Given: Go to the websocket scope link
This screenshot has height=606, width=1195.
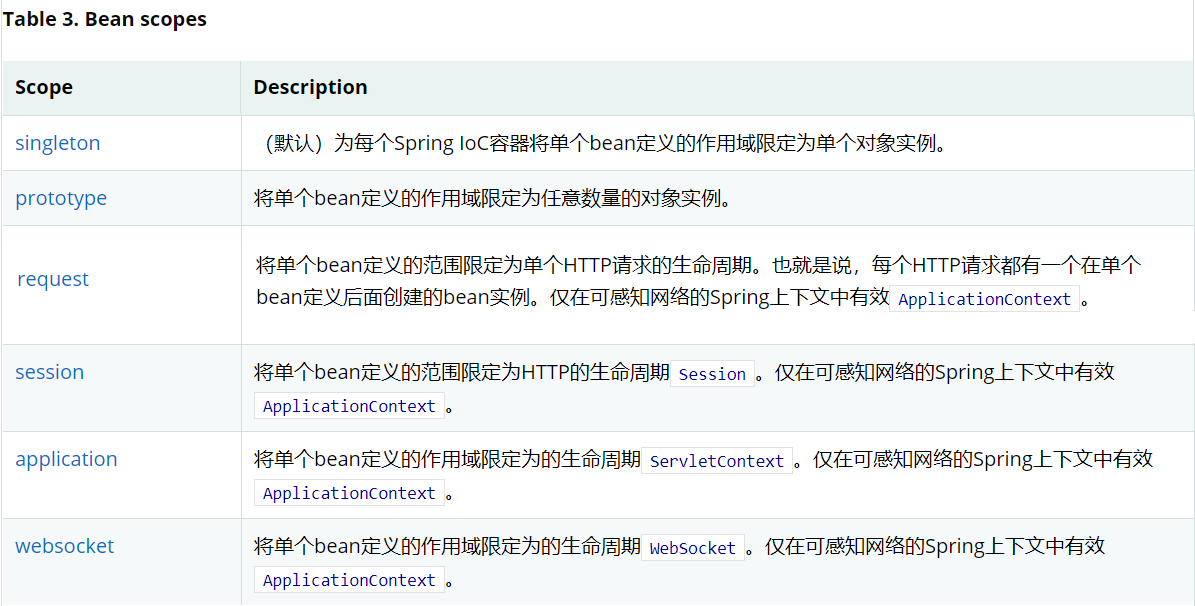Looking at the screenshot, I should (65, 546).
